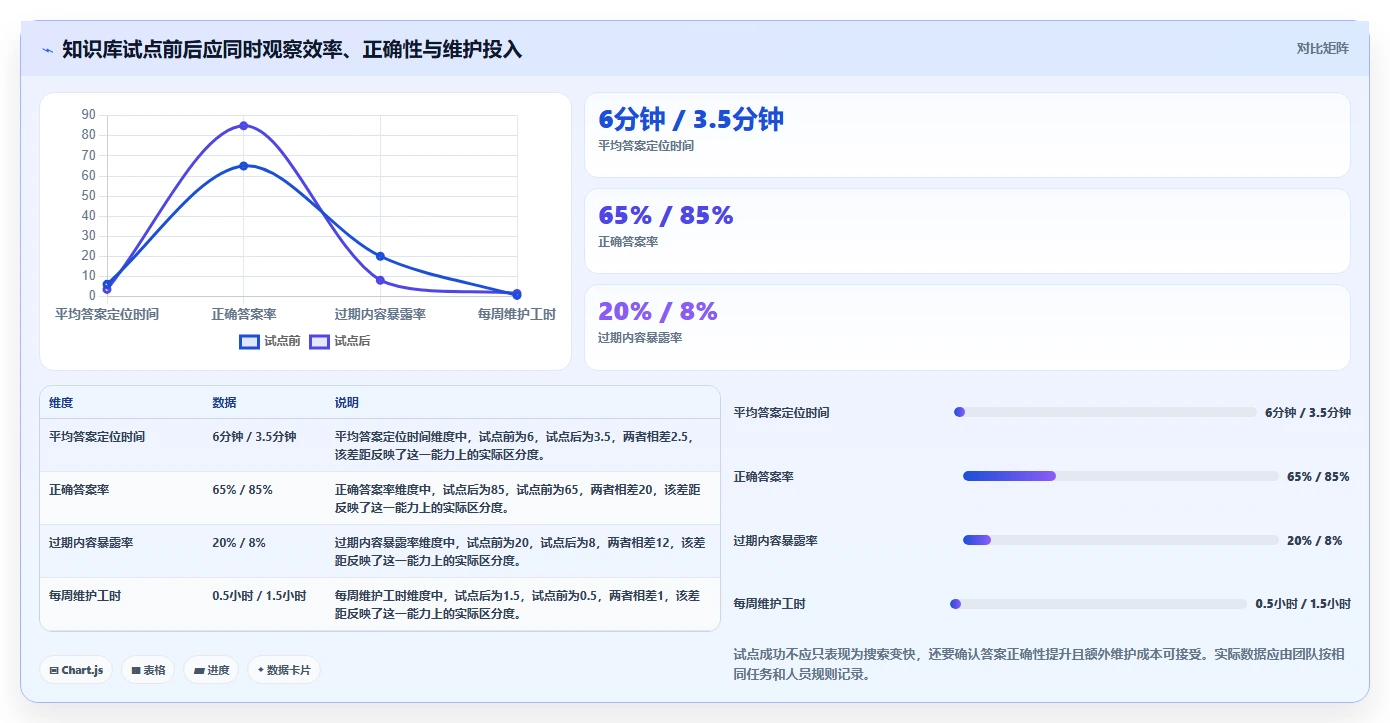Click the 说明 column header

[347, 403]
